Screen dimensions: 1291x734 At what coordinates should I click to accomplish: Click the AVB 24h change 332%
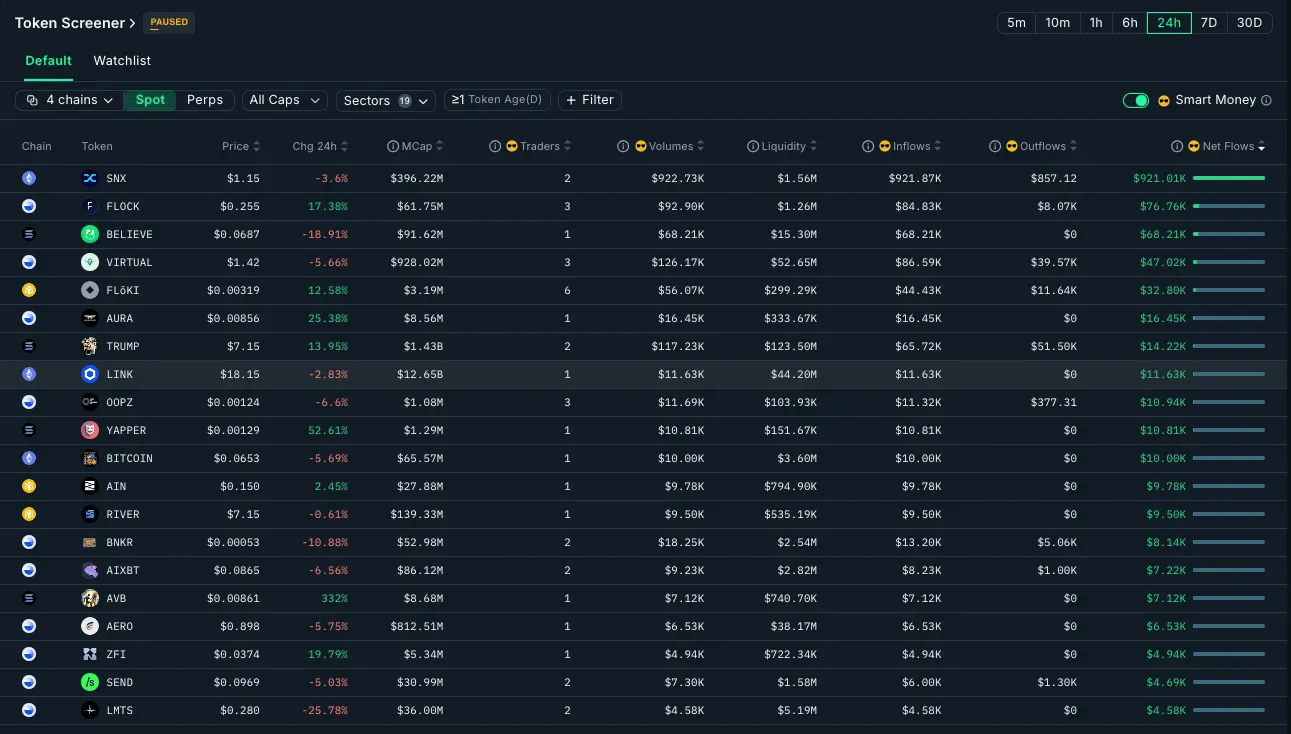tap(335, 598)
